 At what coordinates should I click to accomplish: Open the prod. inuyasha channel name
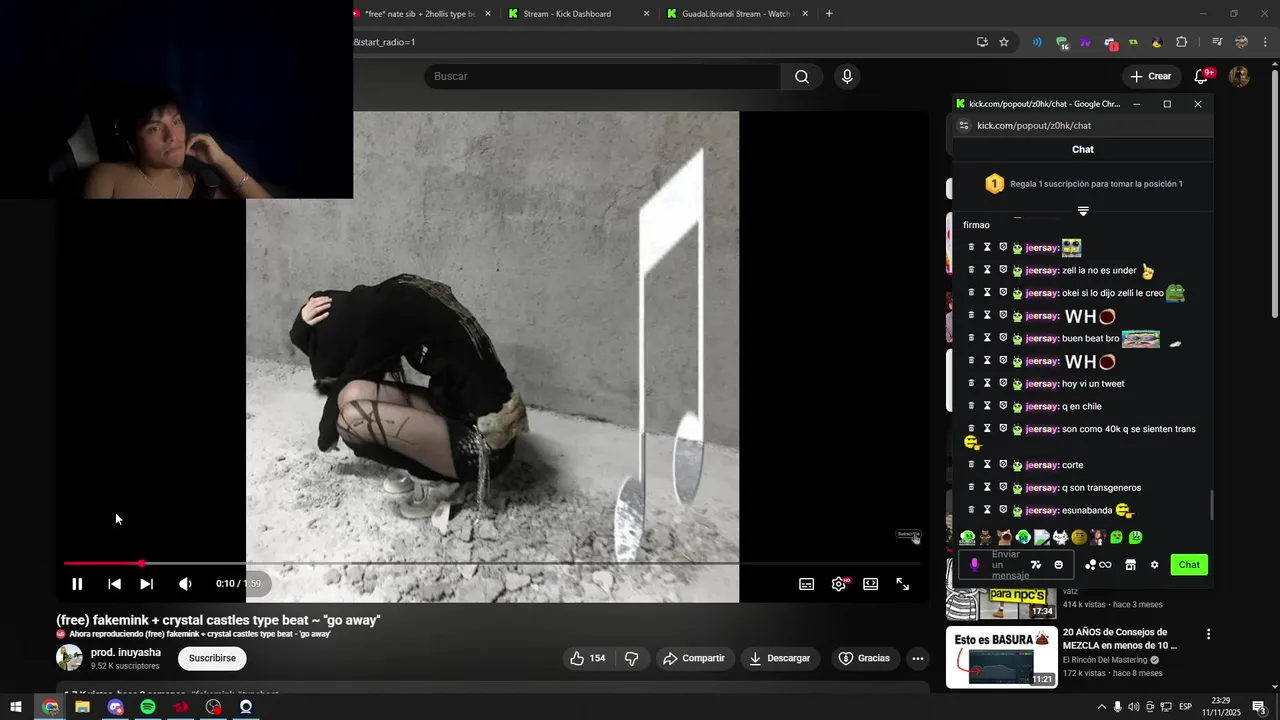coord(126,652)
